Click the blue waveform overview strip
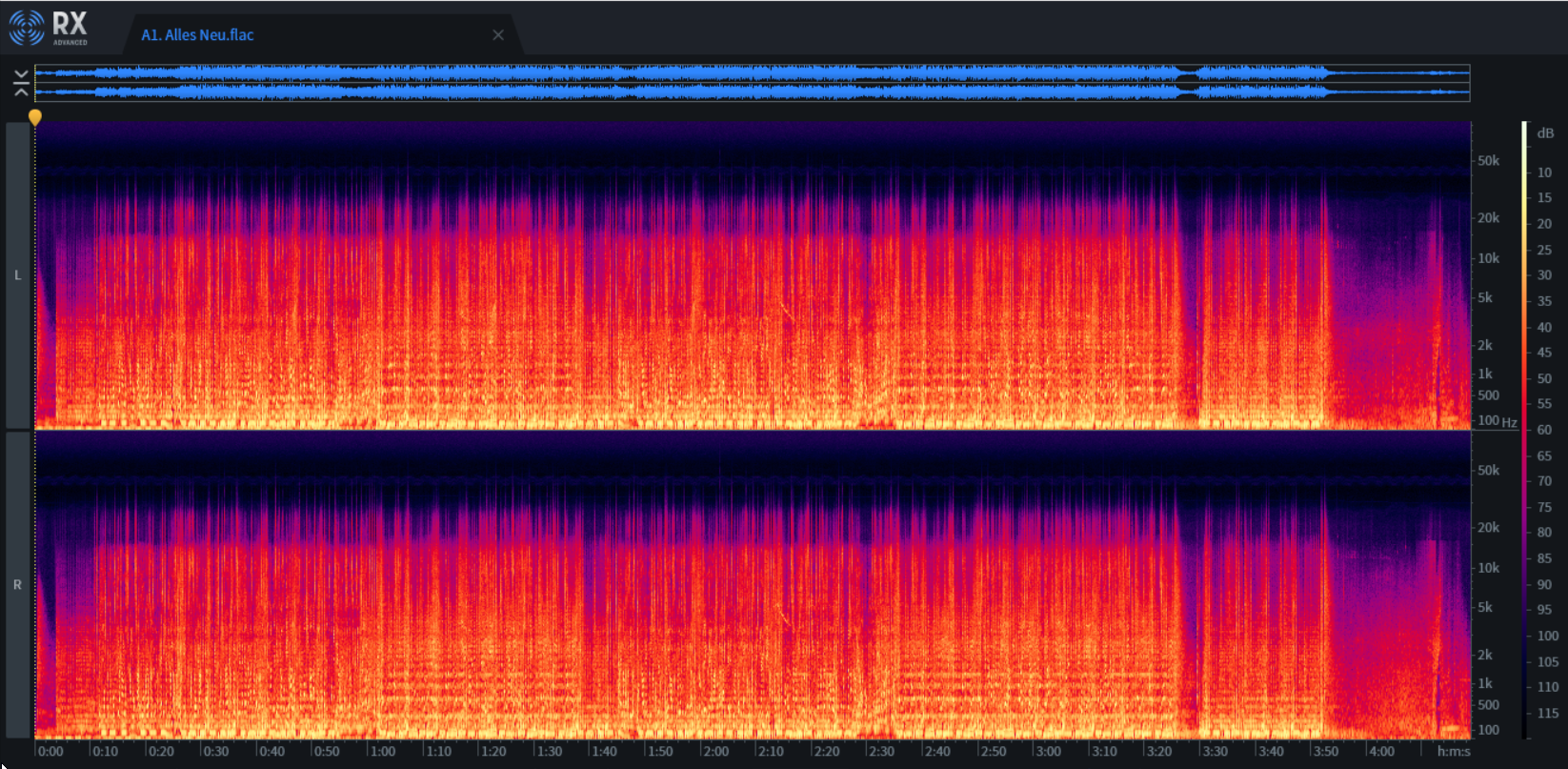The width and height of the screenshot is (1568, 769). [753, 83]
